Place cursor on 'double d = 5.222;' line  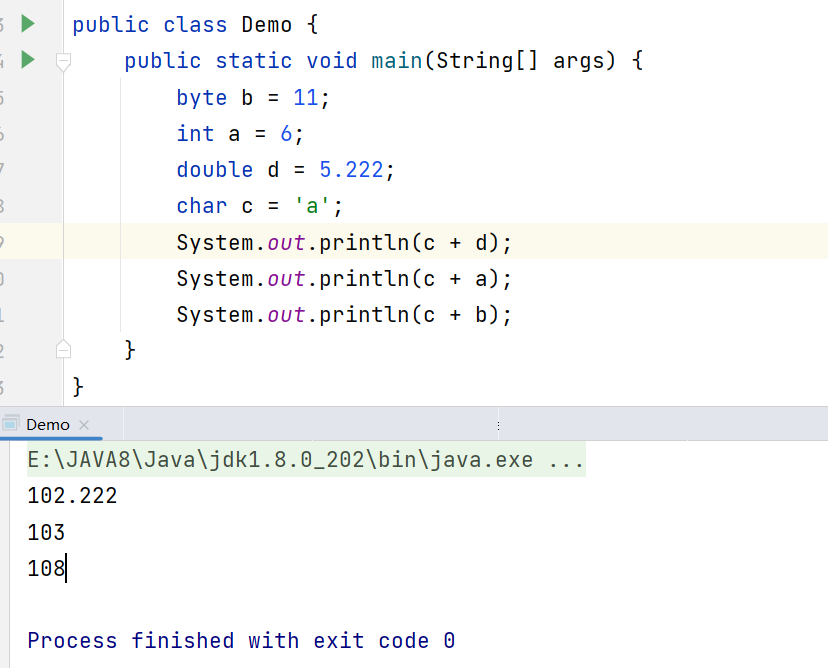coord(285,170)
